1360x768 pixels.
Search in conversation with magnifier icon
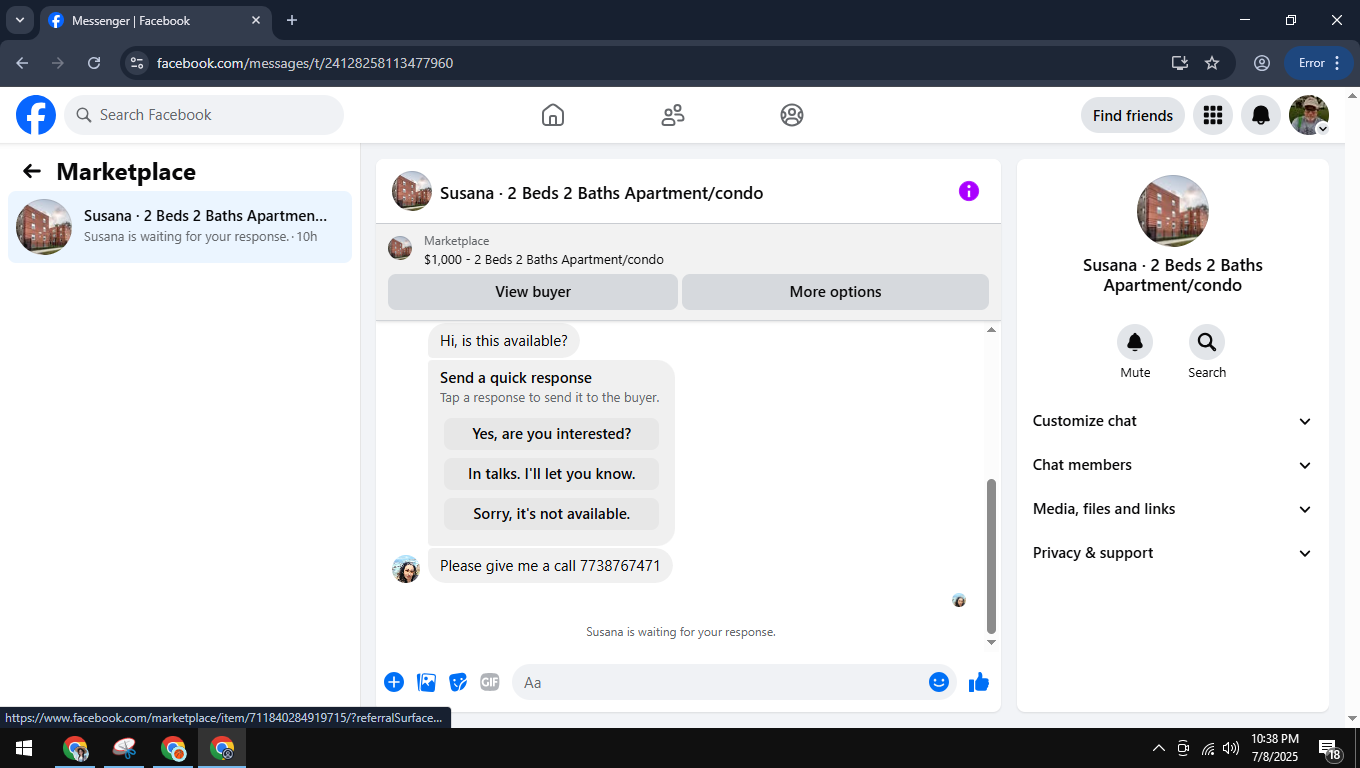pyautogui.click(x=1207, y=342)
